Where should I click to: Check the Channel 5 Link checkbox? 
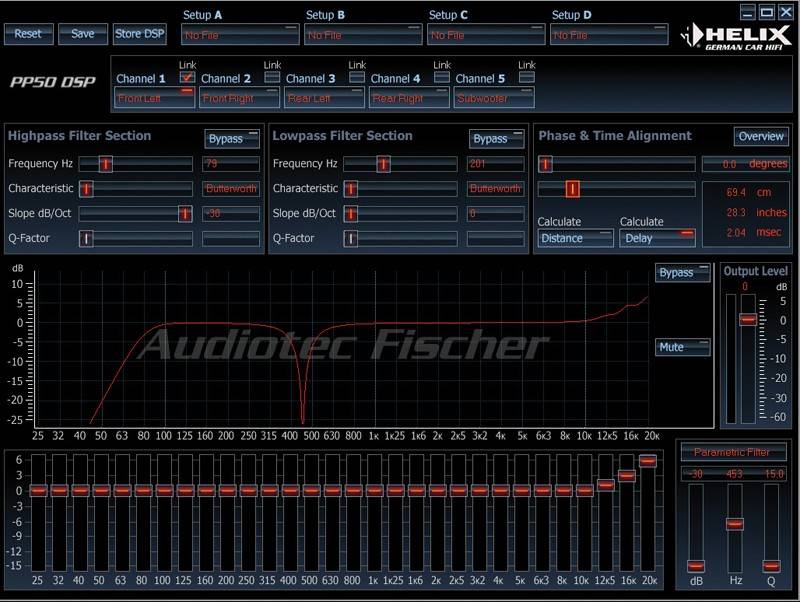pos(527,77)
